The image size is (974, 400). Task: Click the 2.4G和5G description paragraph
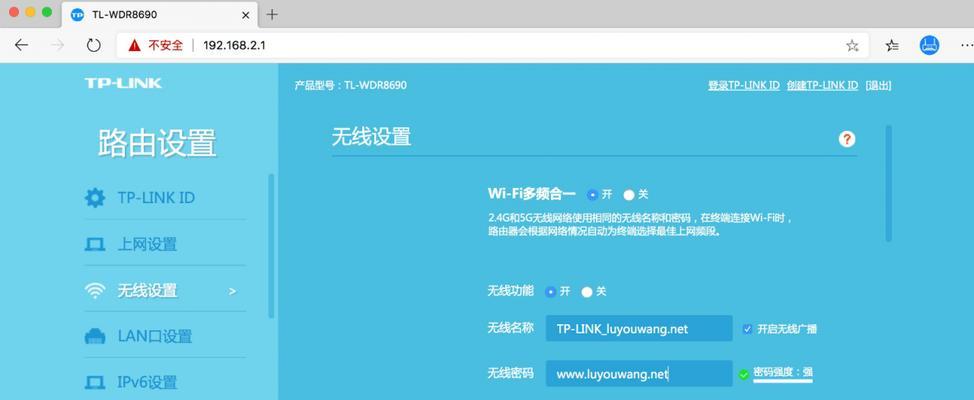(x=640, y=225)
